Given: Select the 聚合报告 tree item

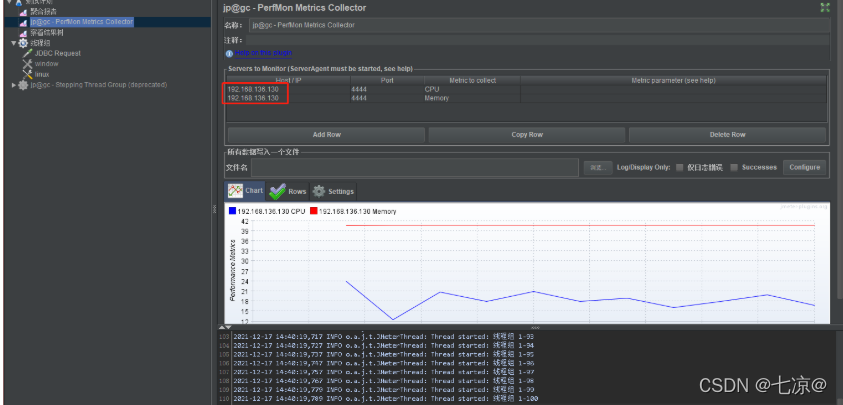Looking at the screenshot, I should point(43,11).
